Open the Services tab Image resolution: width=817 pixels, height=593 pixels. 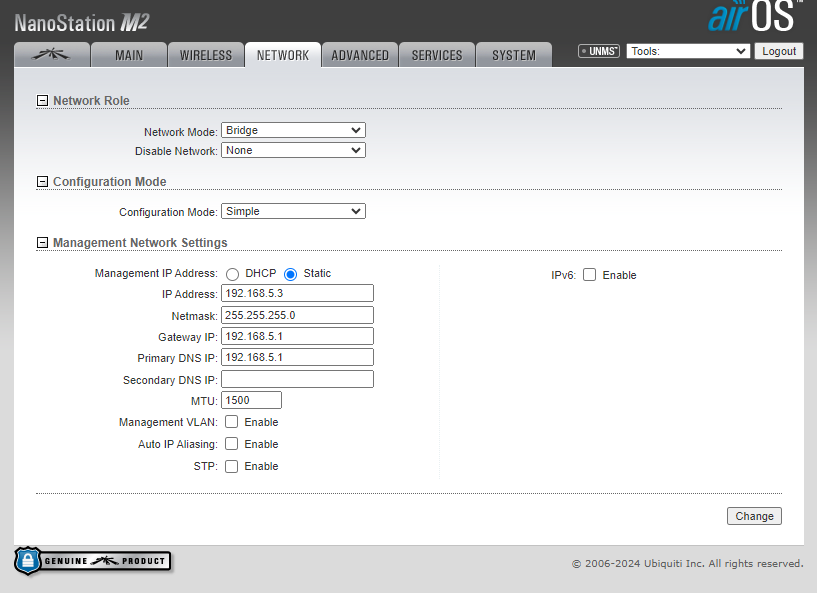(437, 55)
